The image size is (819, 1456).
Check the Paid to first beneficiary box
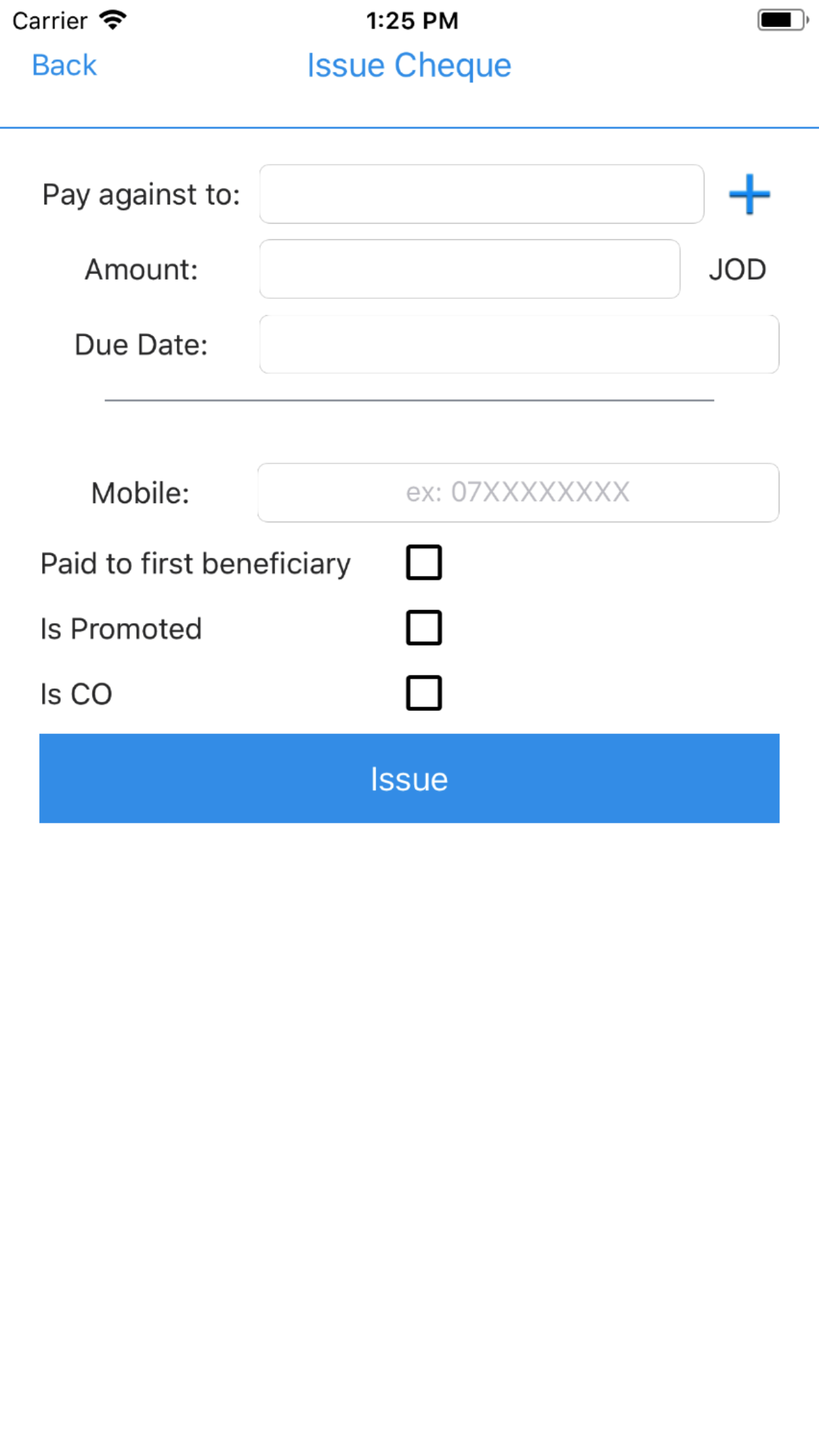[x=424, y=562]
